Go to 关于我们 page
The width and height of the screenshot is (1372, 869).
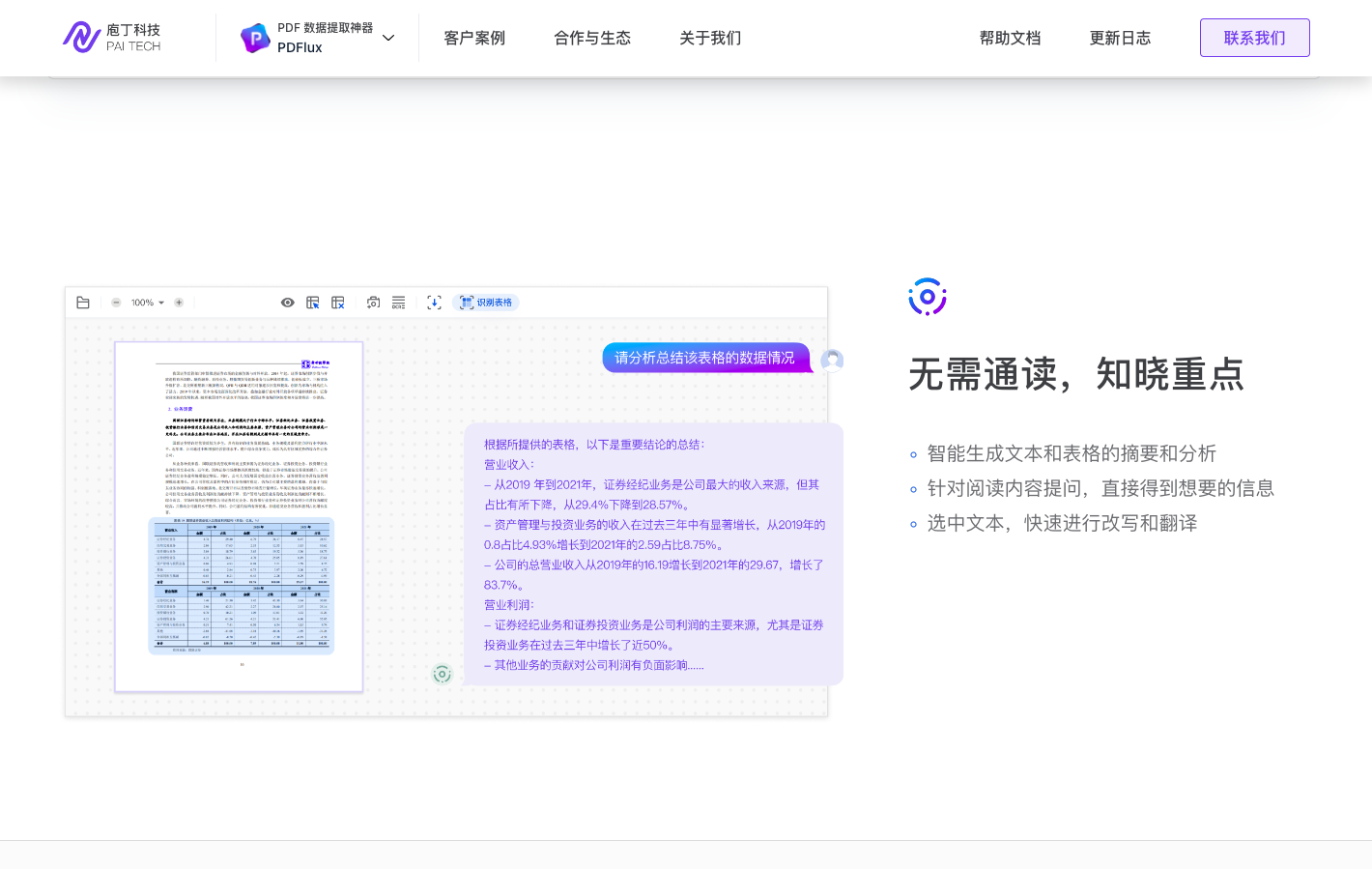click(x=710, y=38)
